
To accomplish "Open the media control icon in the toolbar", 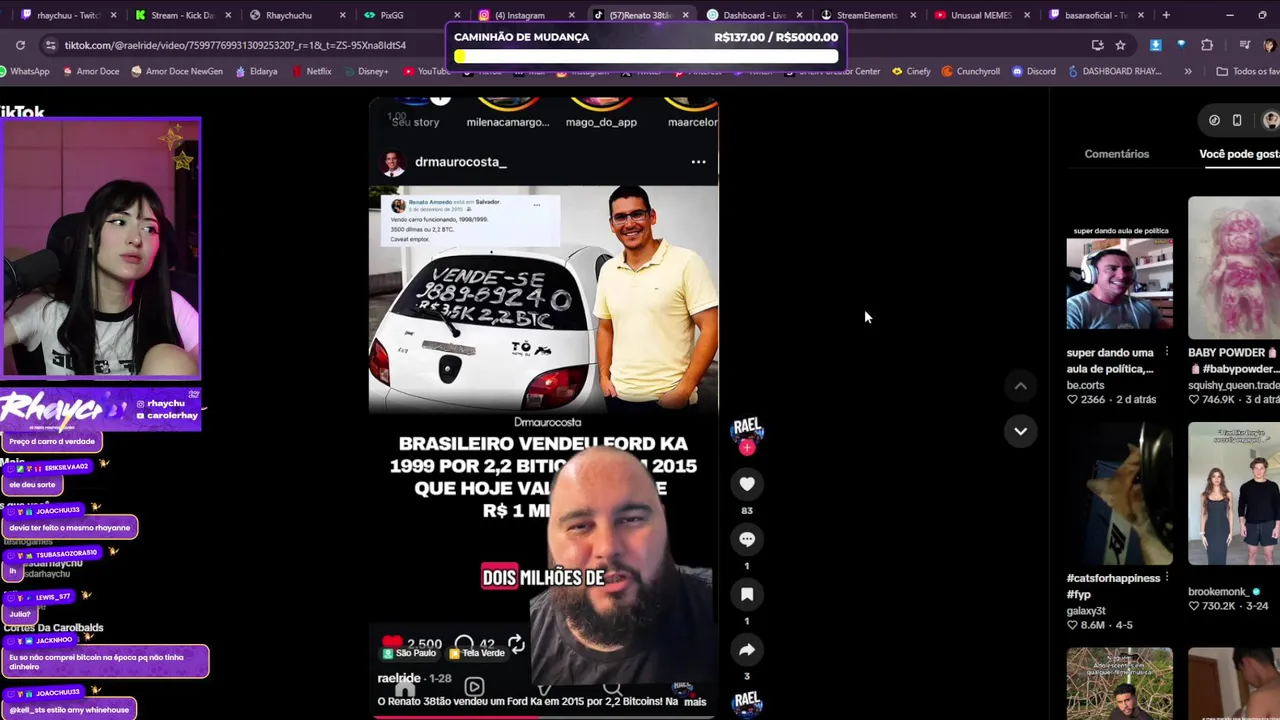I will [1244, 45].
